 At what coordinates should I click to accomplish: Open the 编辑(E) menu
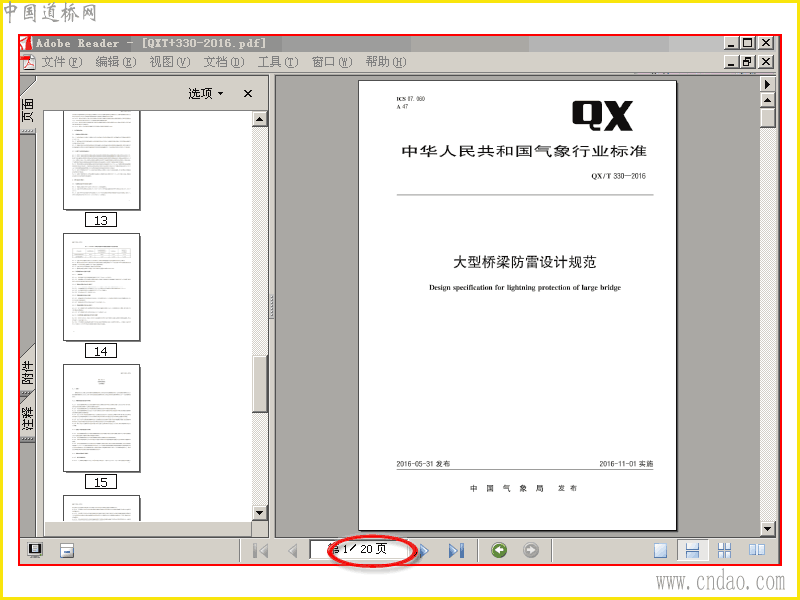[116, 62]
